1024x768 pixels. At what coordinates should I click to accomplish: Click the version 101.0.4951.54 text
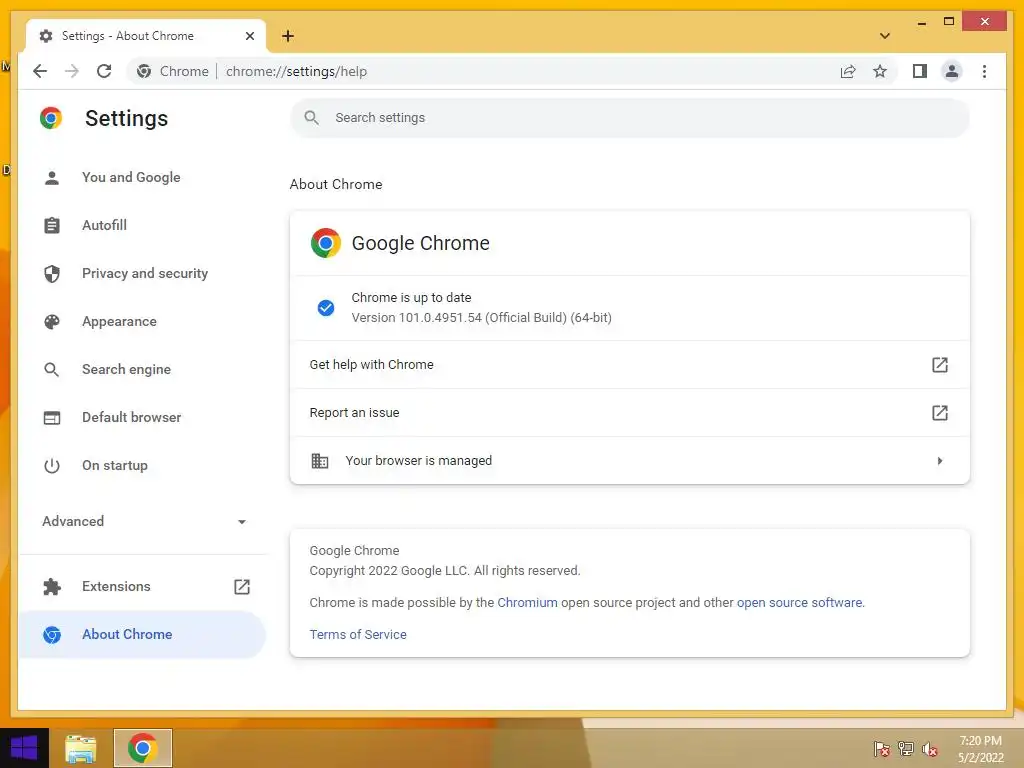click(481, 317)
